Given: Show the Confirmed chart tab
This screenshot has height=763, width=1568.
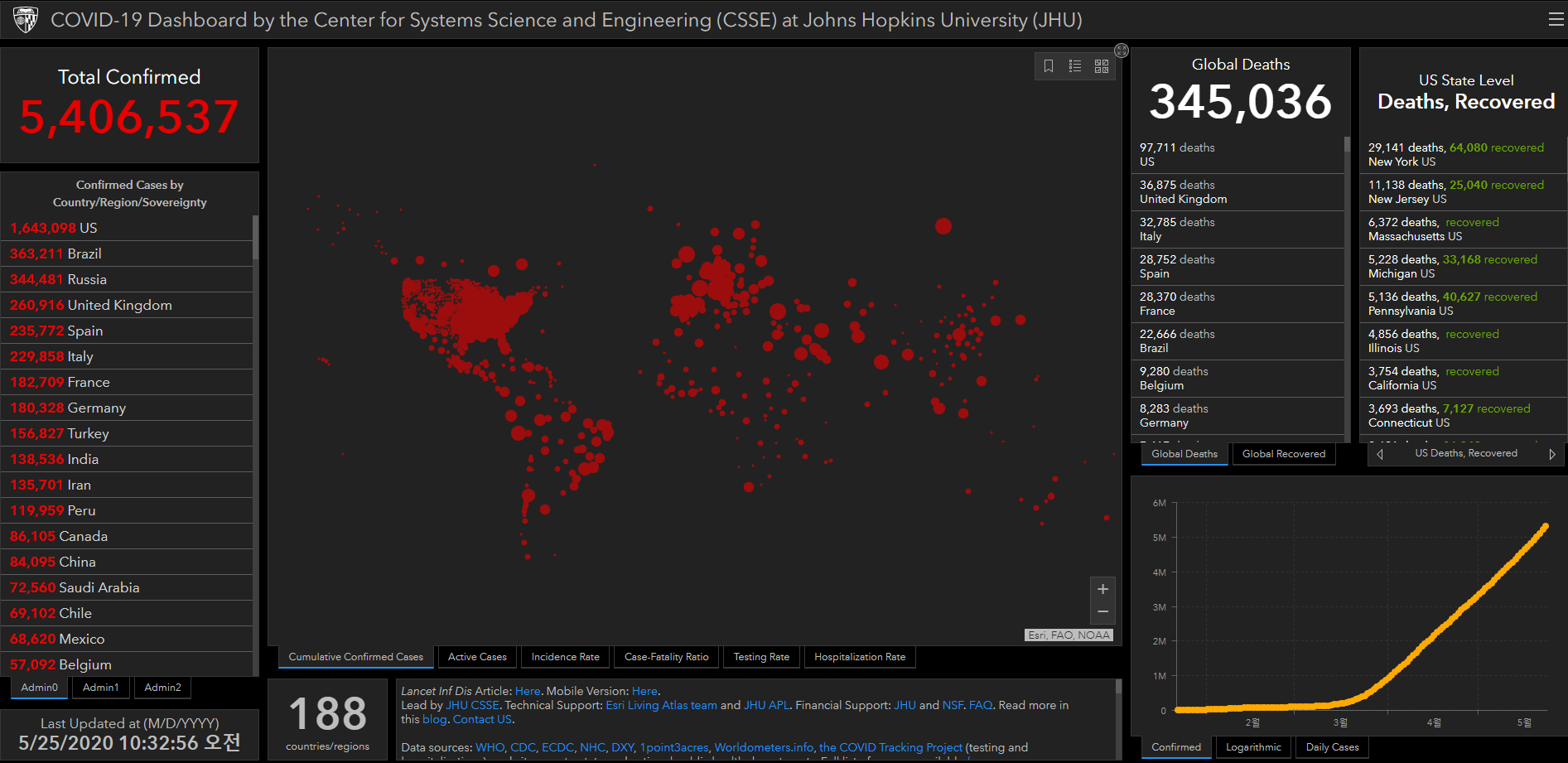Looking at the screenshot, I should (1176, 747).
